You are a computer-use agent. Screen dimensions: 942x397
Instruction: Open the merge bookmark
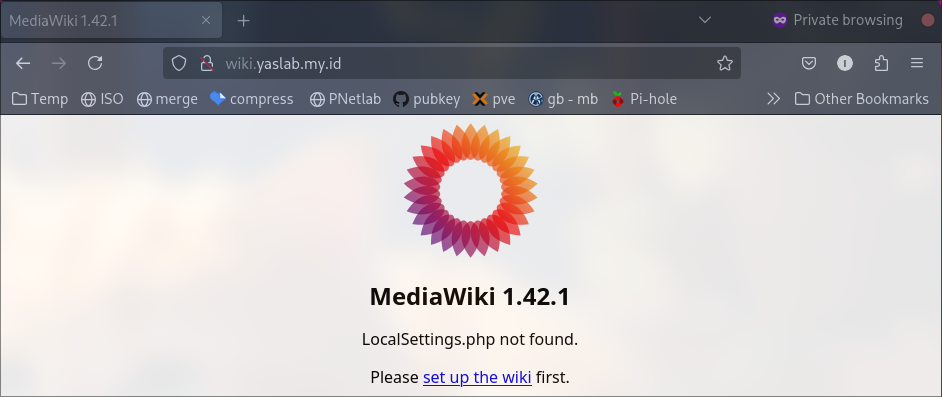[167, 99]
